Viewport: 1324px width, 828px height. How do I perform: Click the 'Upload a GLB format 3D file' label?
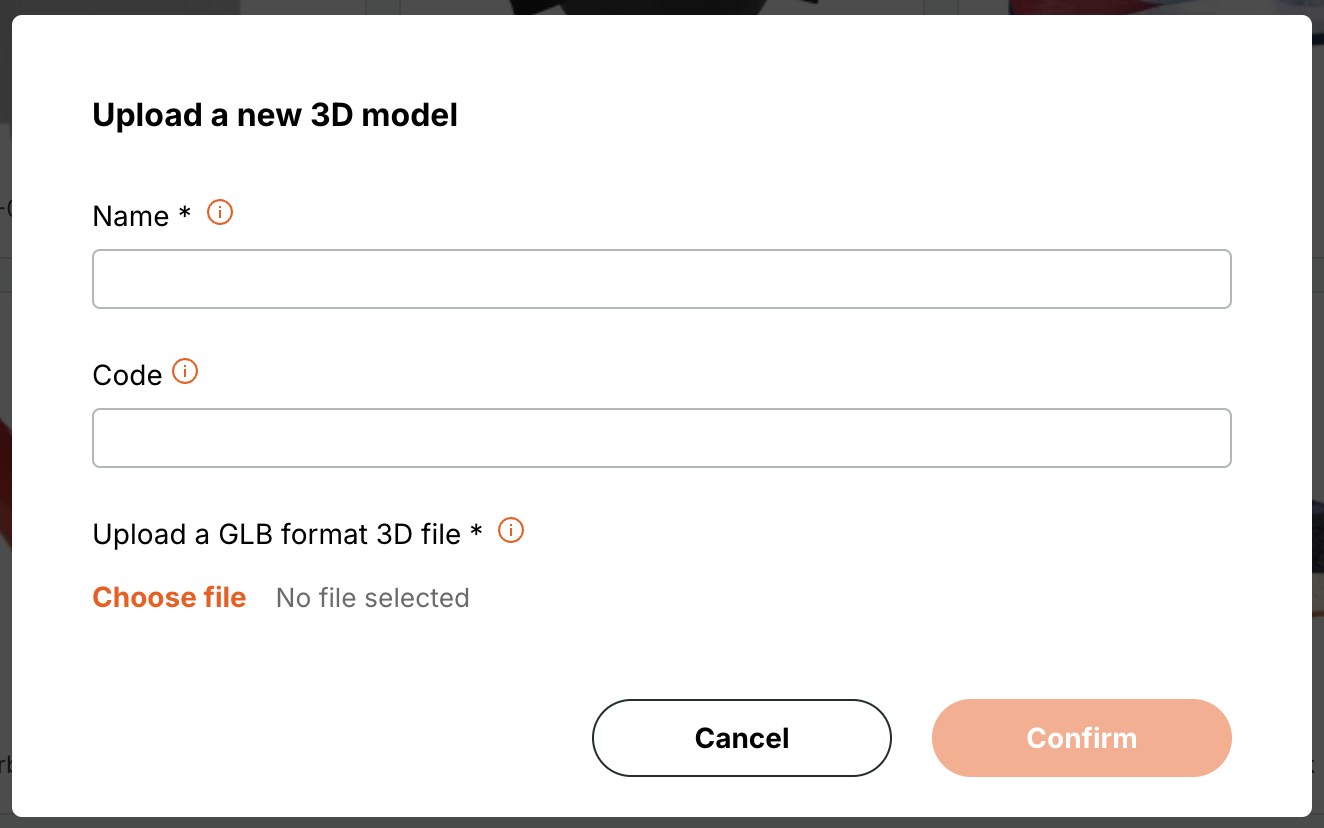276,534
